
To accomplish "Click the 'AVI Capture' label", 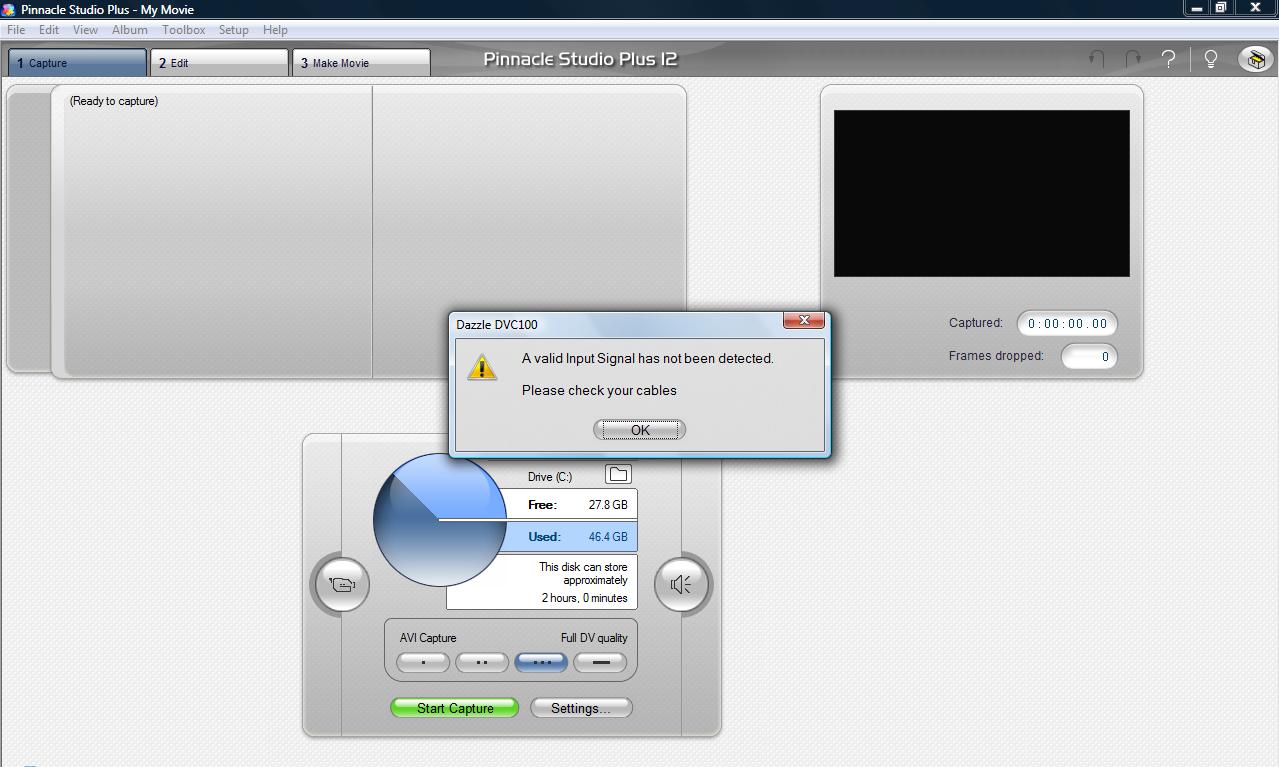I will (x=428, y=638).
